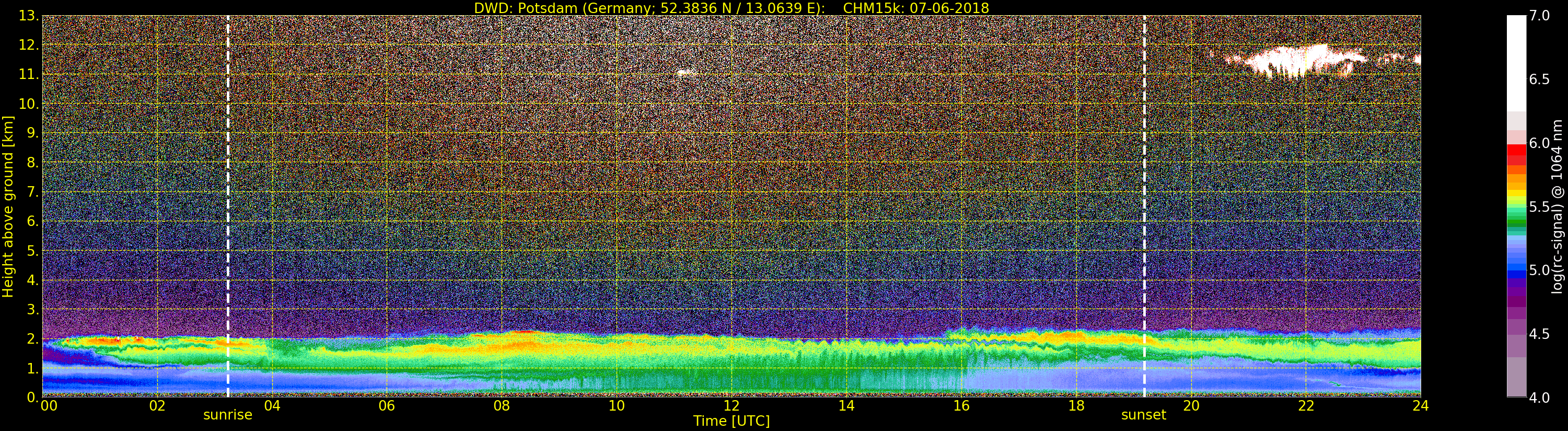The image size is (1568, 431).
Task: Click the height axis tick label '10.'
Action: 29,104
